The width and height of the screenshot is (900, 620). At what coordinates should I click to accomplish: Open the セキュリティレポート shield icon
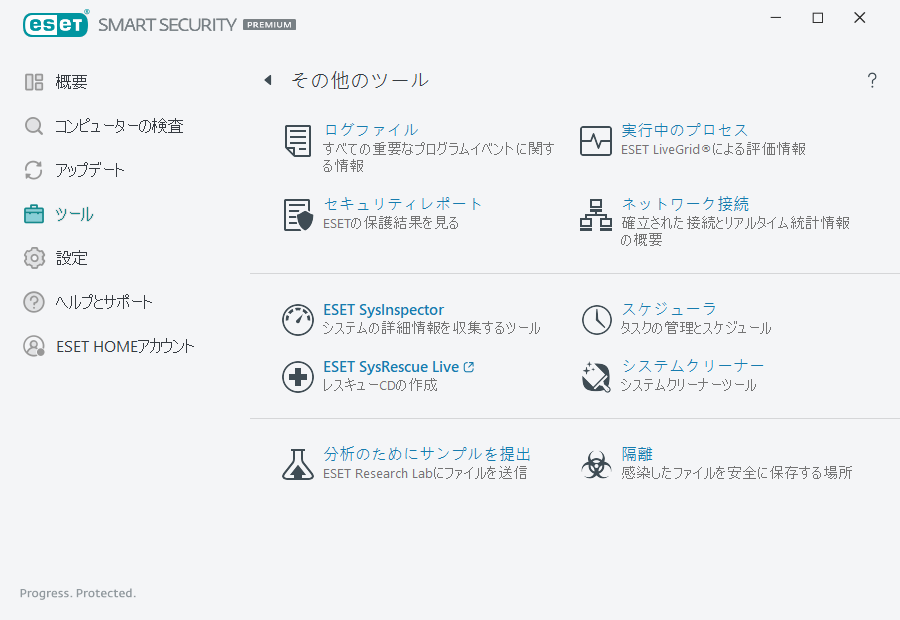pos(297,214)
